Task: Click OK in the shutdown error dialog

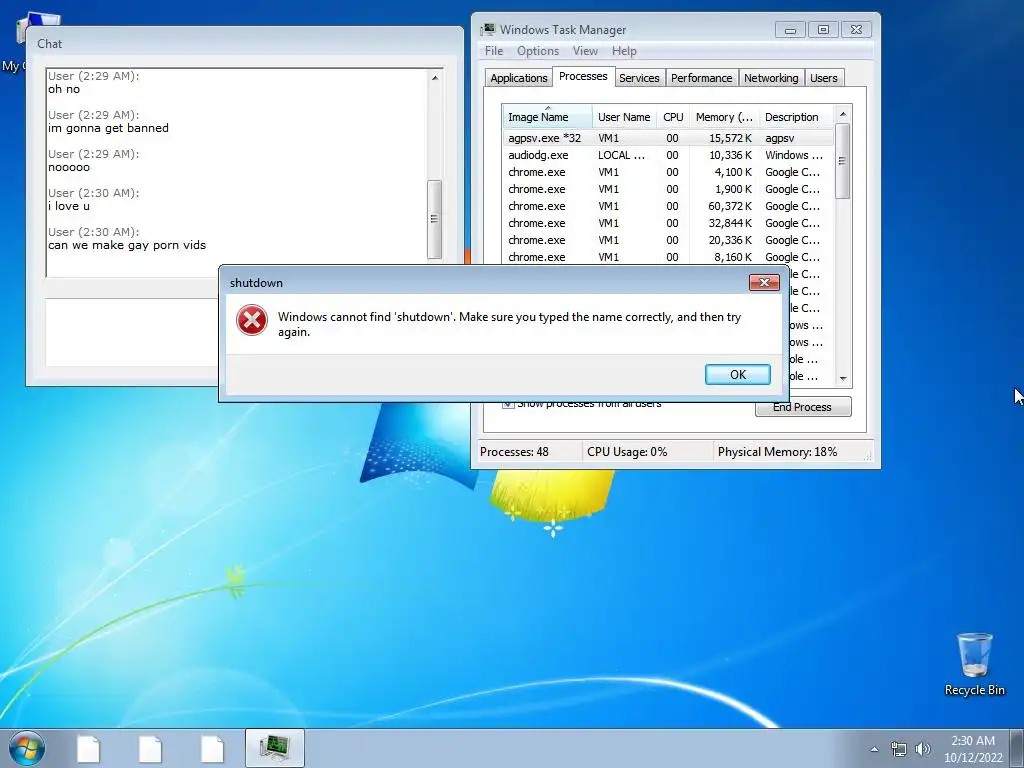Action: tap(737, 374)
